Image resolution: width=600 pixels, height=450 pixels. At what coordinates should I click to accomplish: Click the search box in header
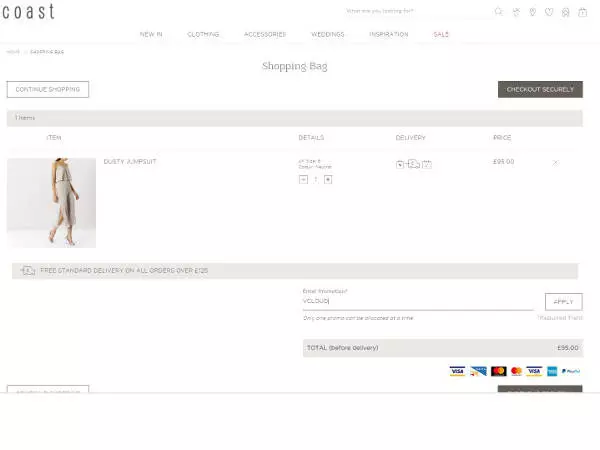click(x=417, y=11)
